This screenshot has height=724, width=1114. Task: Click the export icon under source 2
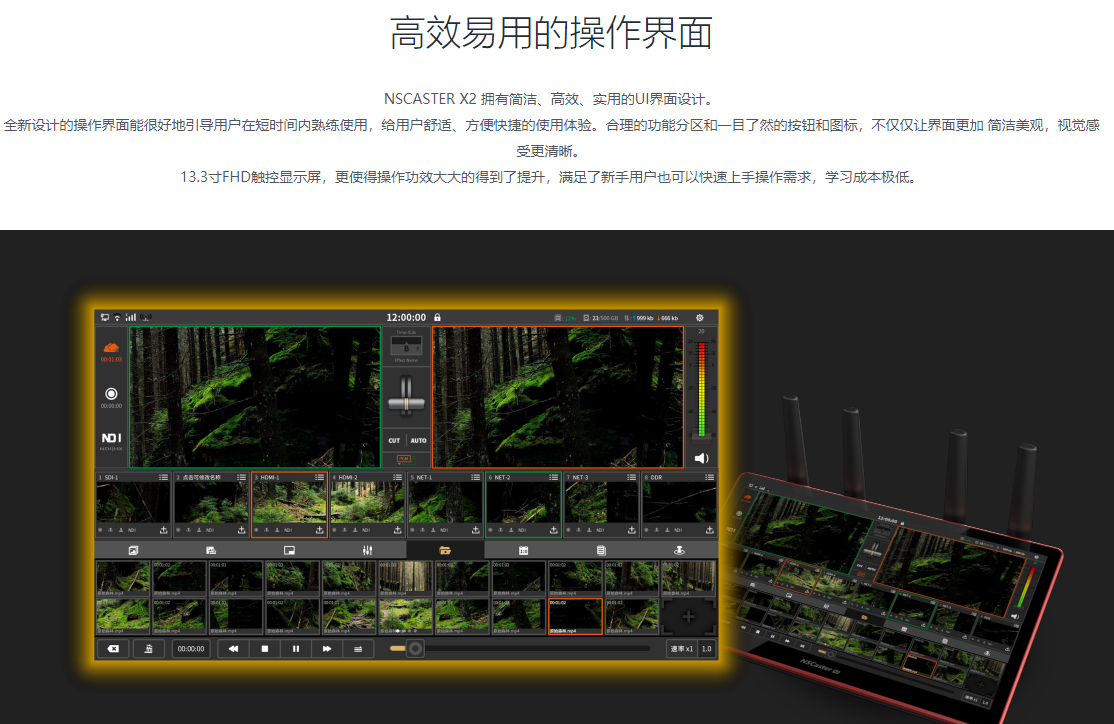pos(242,530)
